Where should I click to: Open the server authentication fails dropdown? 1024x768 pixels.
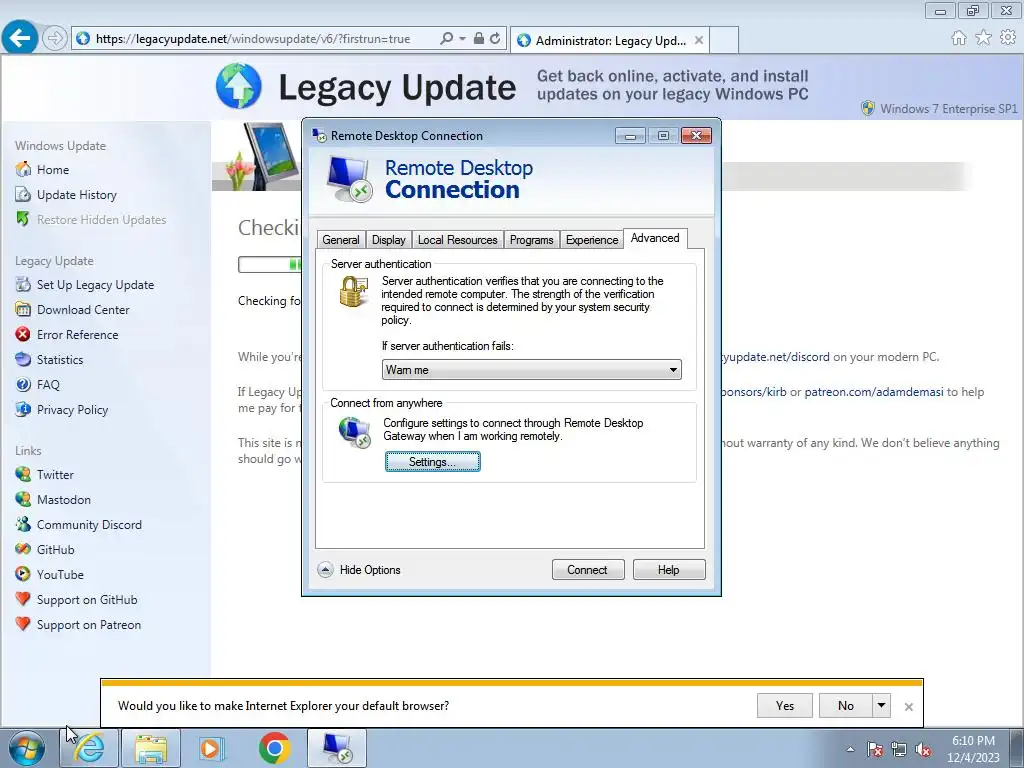[531, 370]
